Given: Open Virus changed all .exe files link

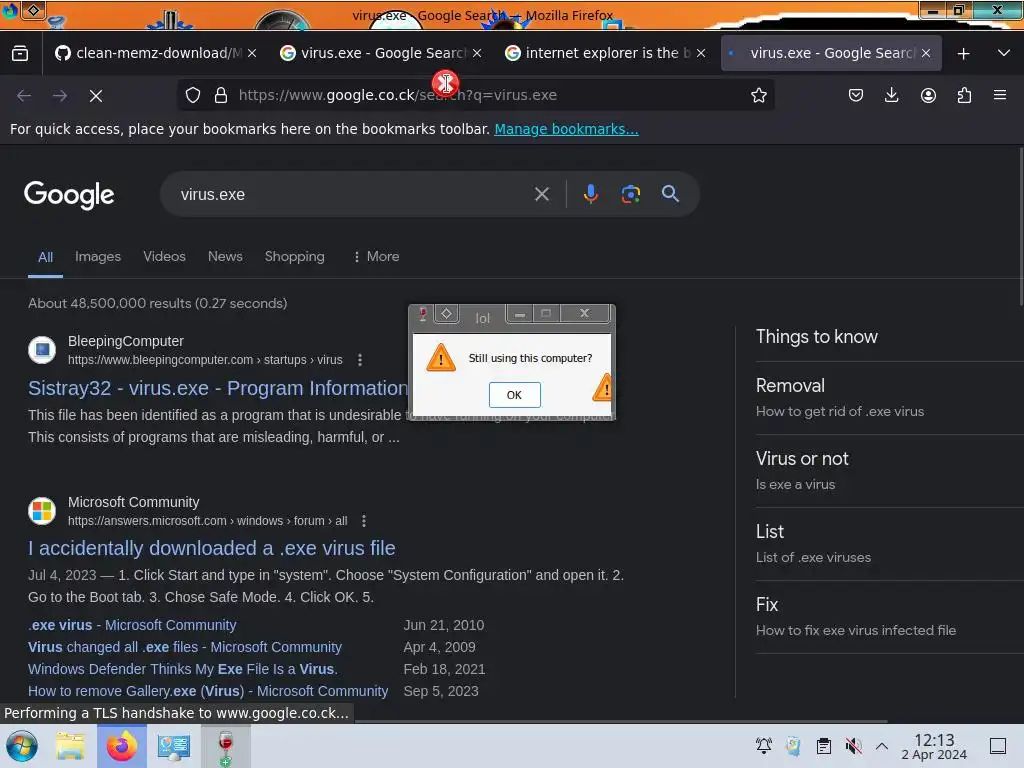Looking at the screenshot, I should (185, 647).
